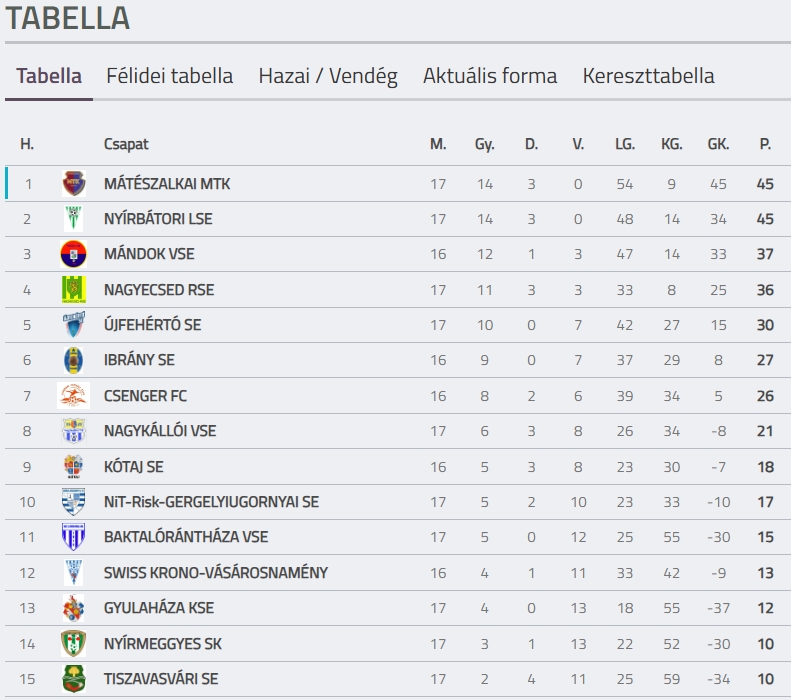Switch to the Félidei tabella tab

click(x=170, y=76)
